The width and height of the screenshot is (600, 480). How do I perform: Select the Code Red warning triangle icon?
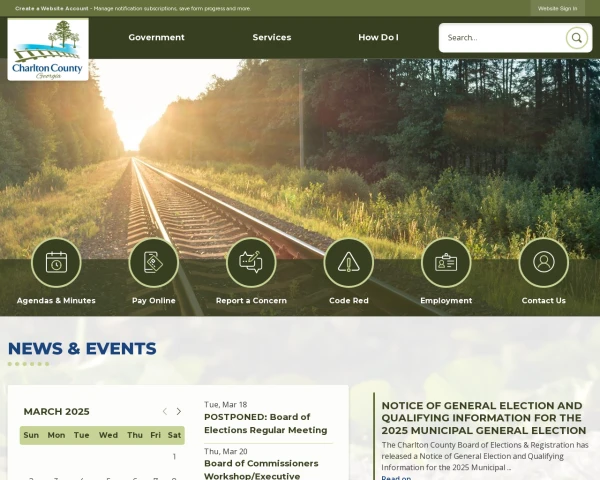pos(349,263)
